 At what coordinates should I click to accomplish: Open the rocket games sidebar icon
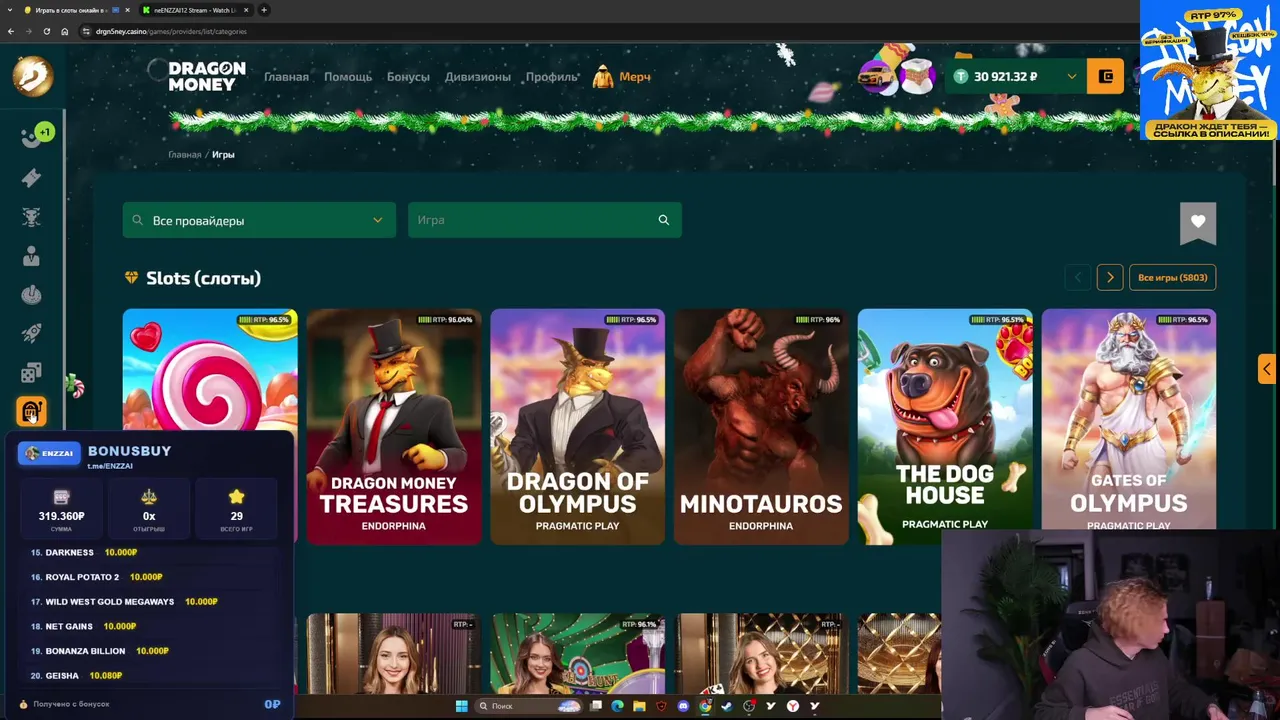tap(31, 334)
